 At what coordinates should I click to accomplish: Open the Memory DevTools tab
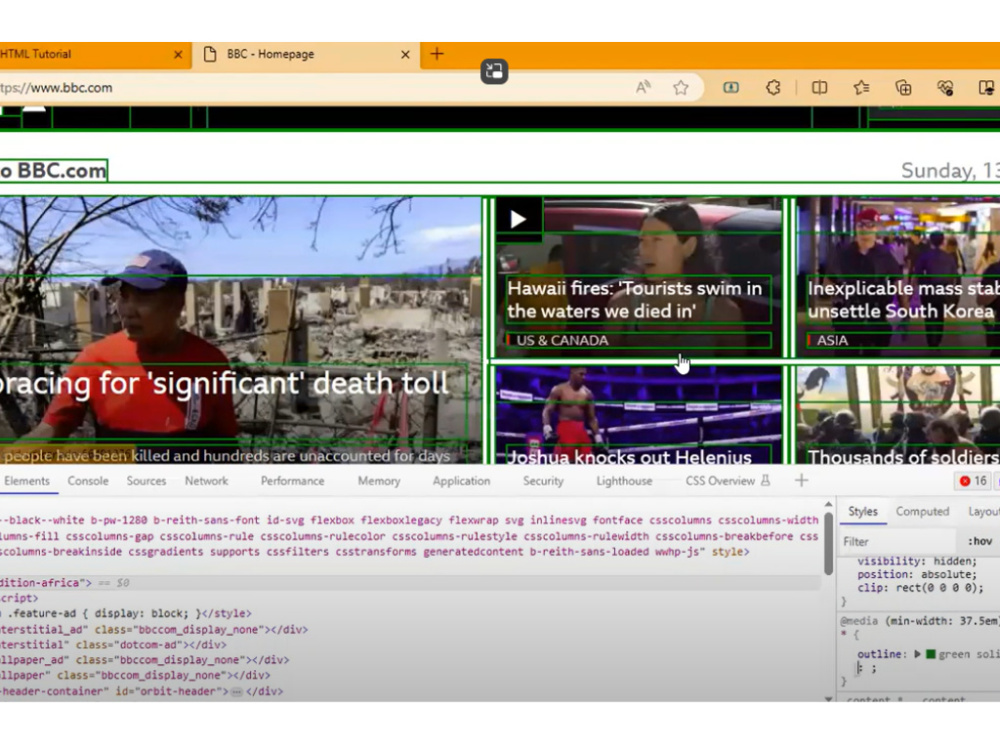click(379, 481)
